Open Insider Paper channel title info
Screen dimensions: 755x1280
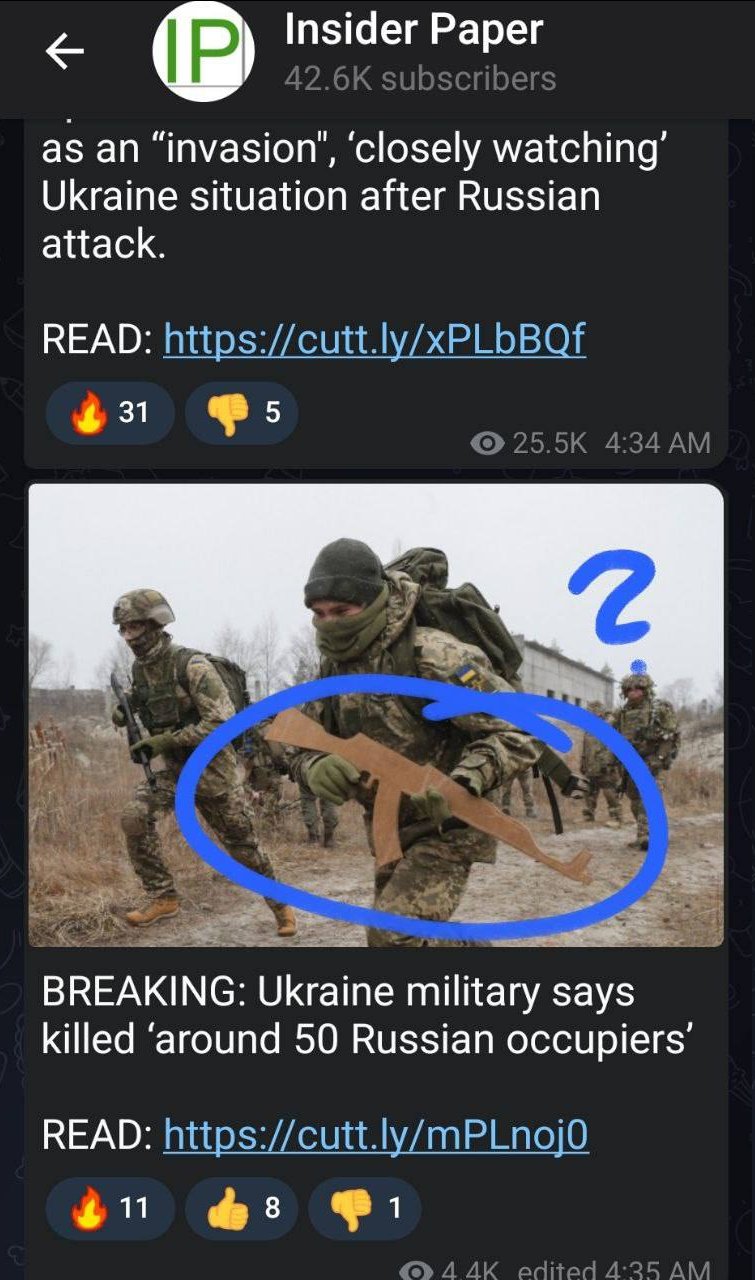[413, 30]
